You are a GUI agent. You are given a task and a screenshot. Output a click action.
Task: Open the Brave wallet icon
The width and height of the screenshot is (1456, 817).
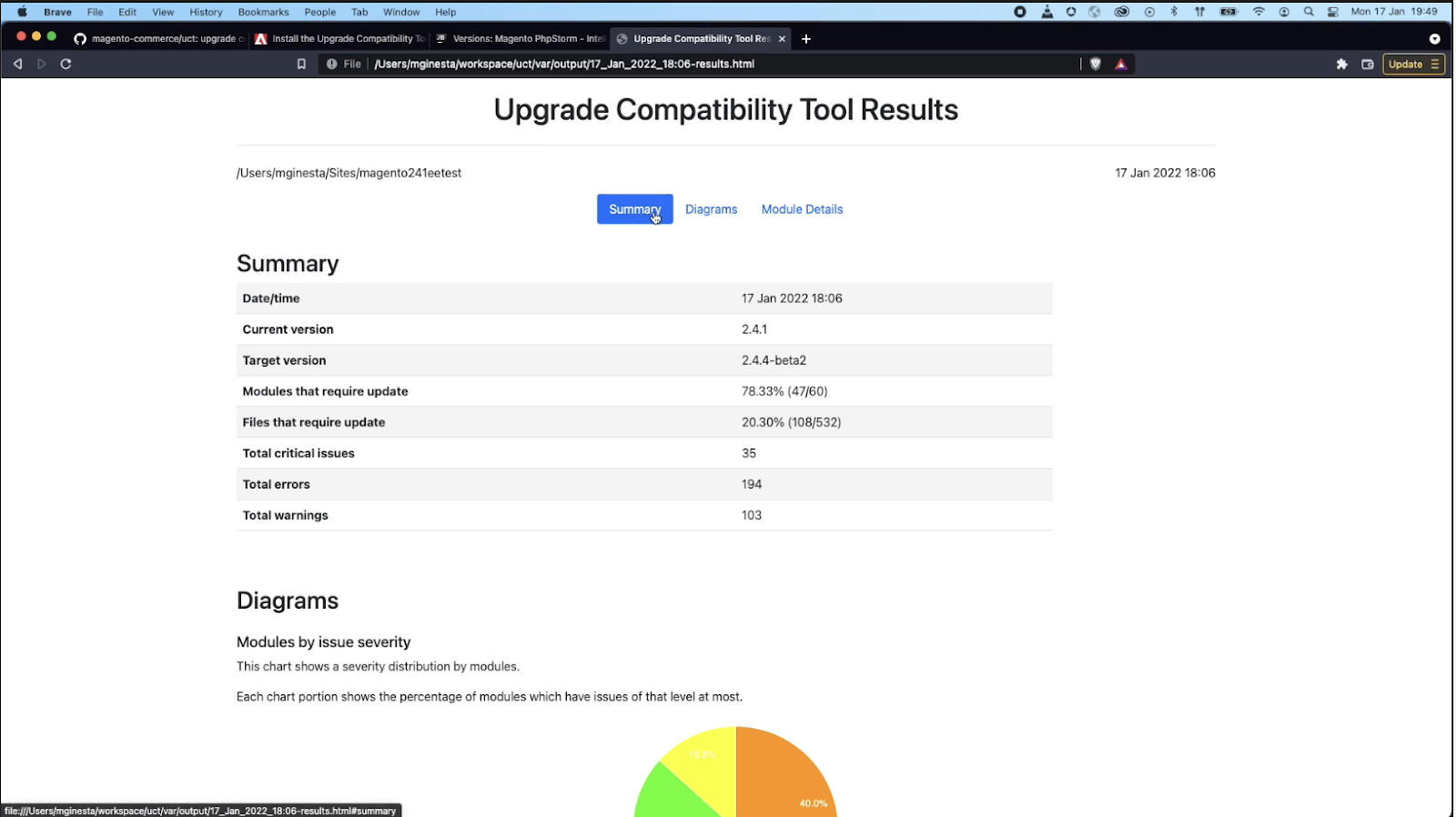click(x=1367, y=64)
